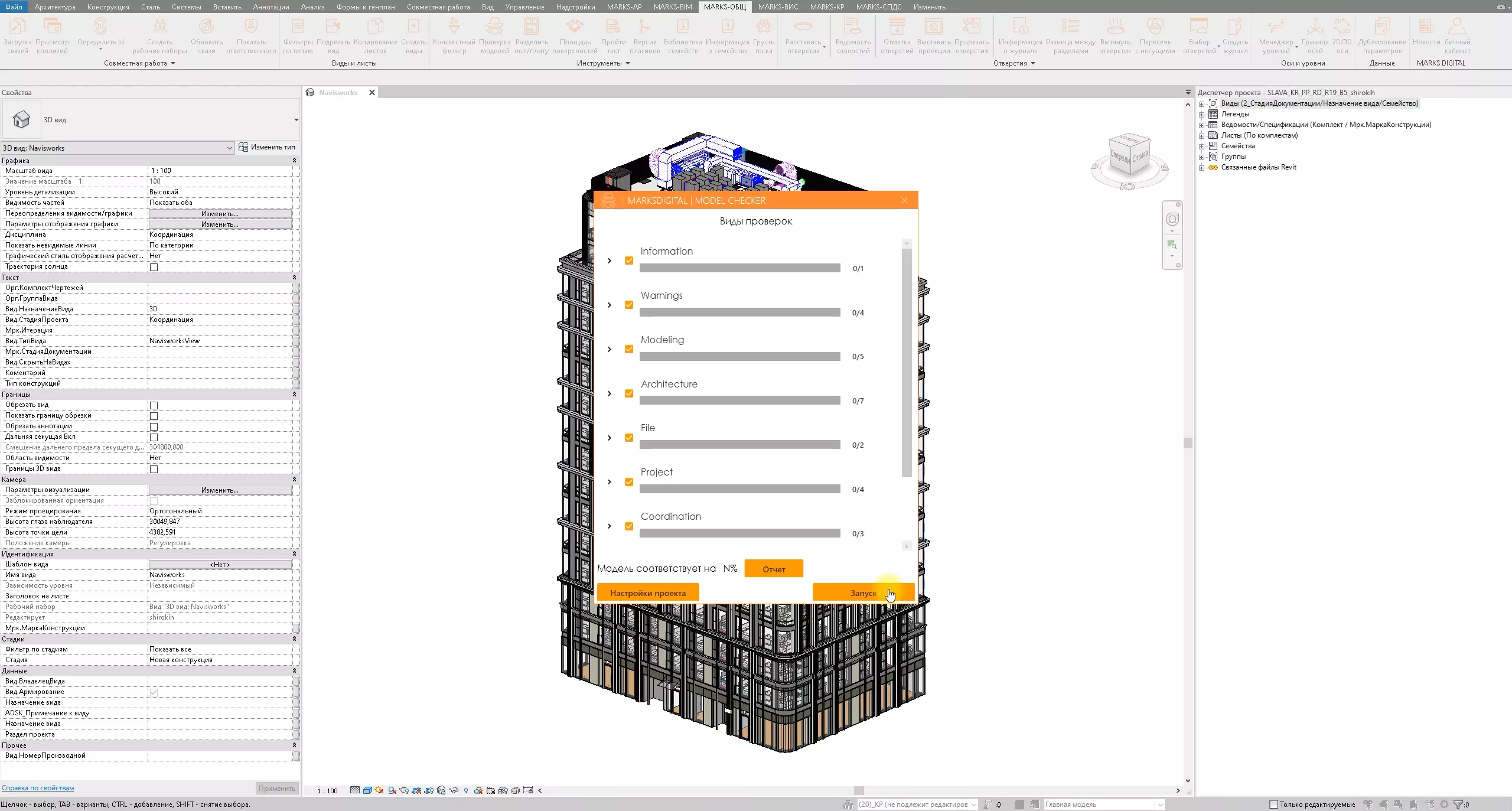Open the Аннотации ribbon tab
Screen dimensions: 1512x811
(x=271, y=6)
